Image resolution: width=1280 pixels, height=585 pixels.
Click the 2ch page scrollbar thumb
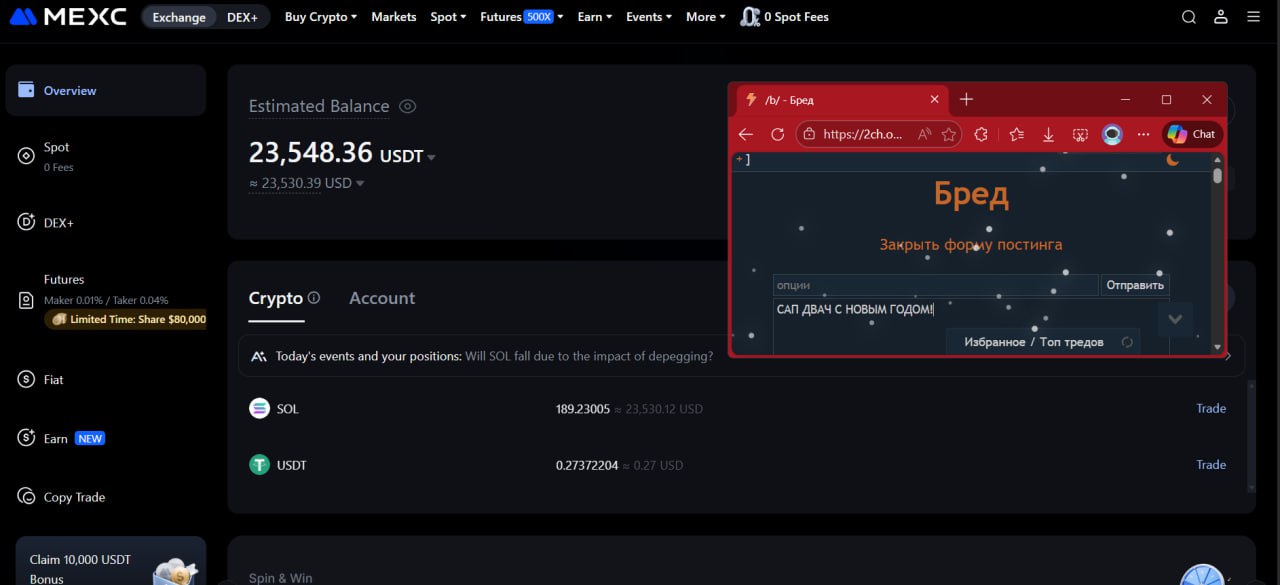pos(1217,176)
